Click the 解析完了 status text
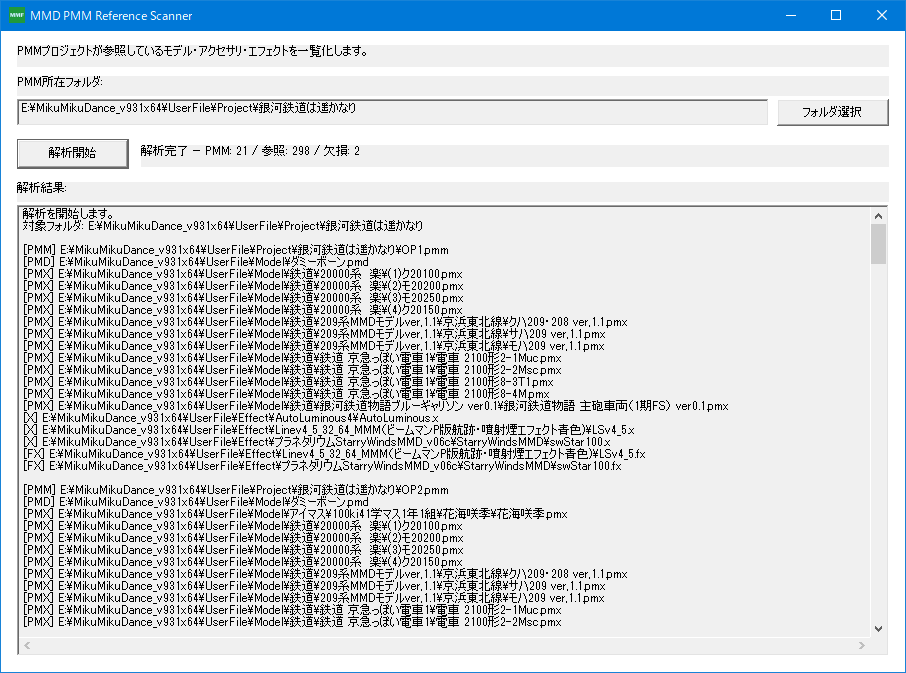This screenshot has height=673, width=906. tap(250, 151)
